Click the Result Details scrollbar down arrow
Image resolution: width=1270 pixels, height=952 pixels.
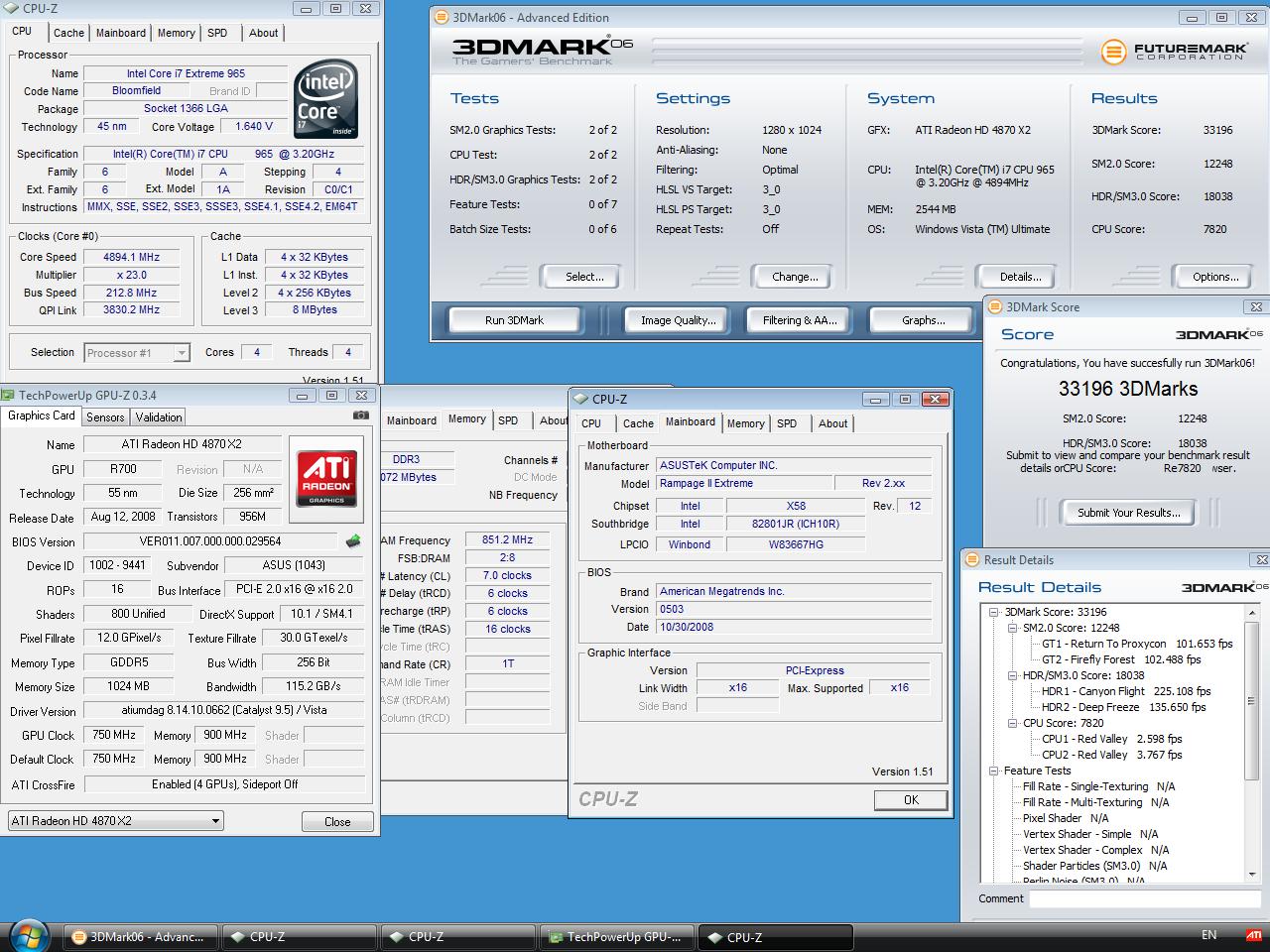tap(1252, 874)
